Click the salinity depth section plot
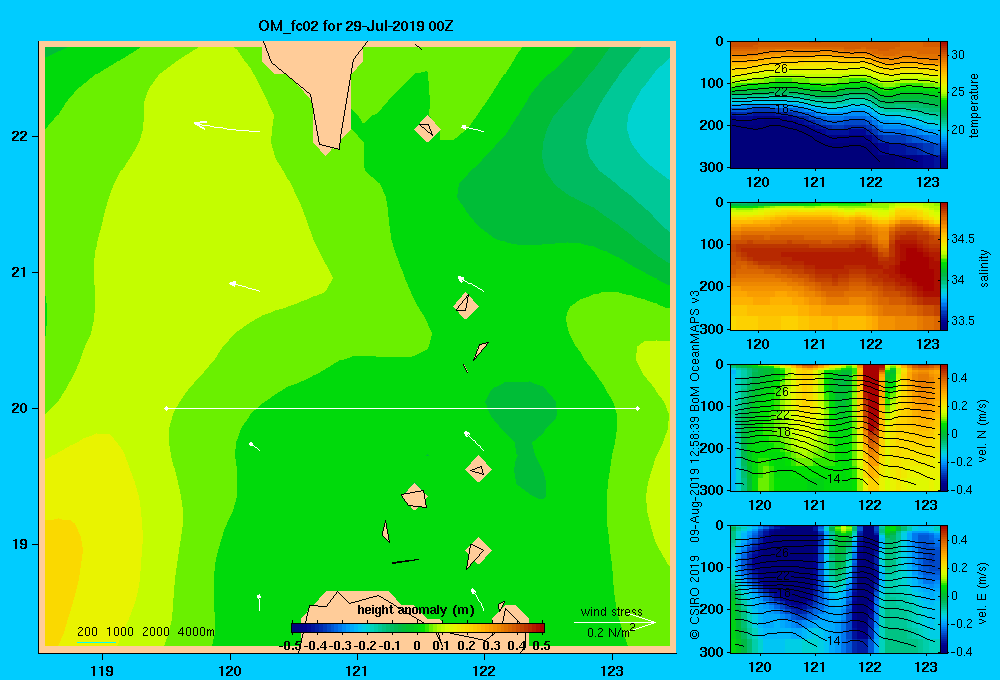 click(834, 266)
